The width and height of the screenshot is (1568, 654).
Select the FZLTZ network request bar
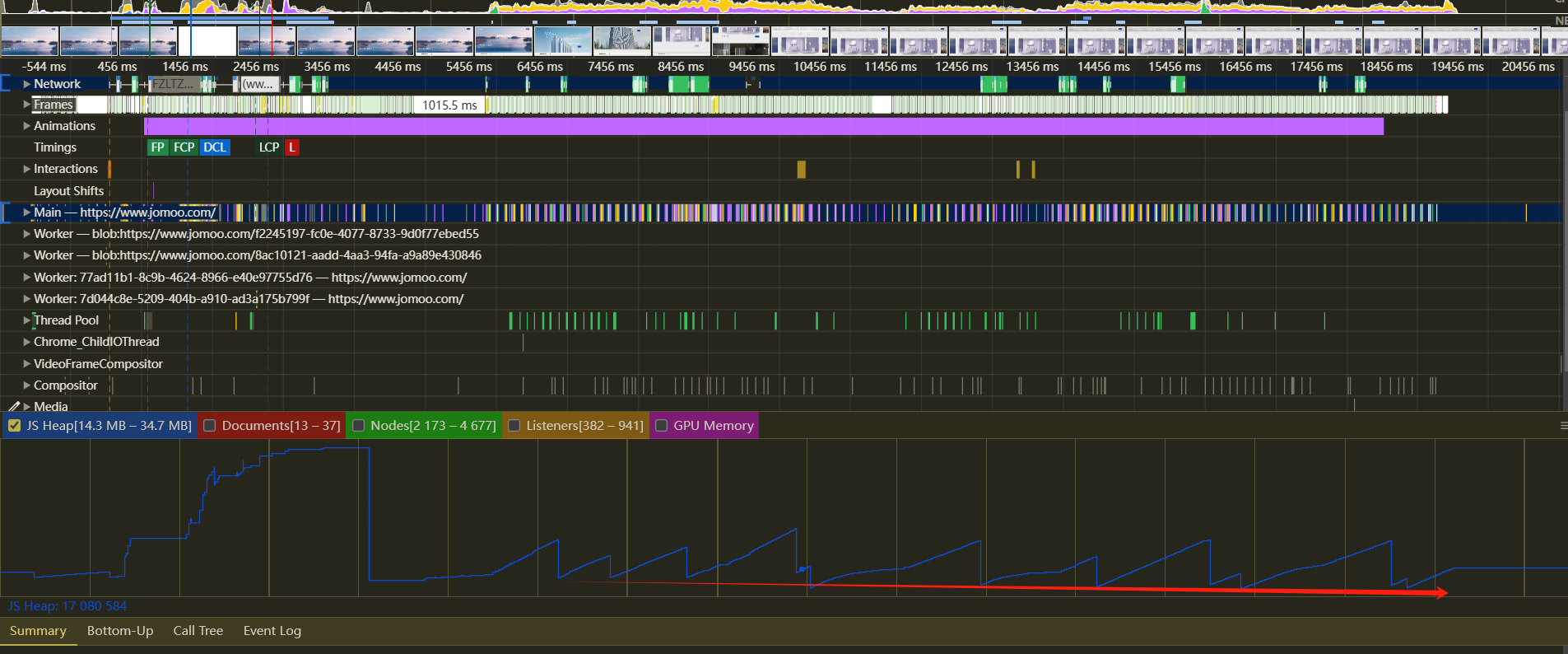click(x=173, y=84)
